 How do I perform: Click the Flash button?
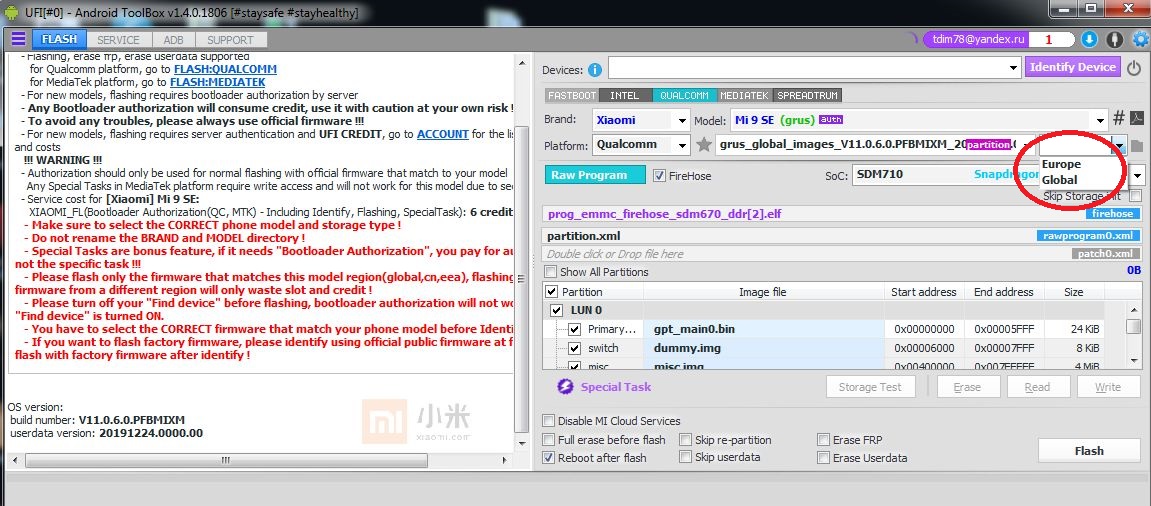click(x=1089, y=451)
